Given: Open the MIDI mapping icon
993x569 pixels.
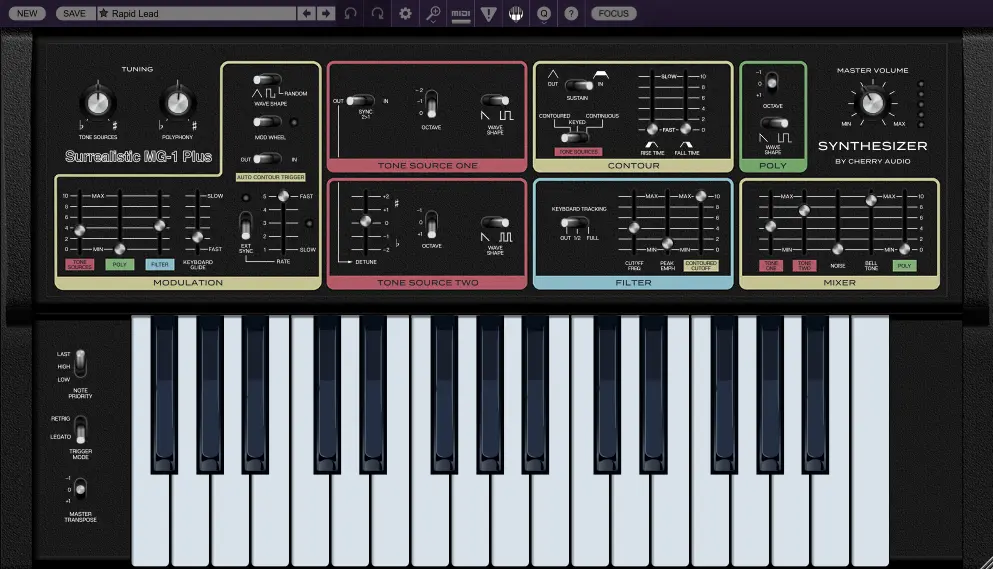Looking at the screenshot, I should (x=461, y=14).
